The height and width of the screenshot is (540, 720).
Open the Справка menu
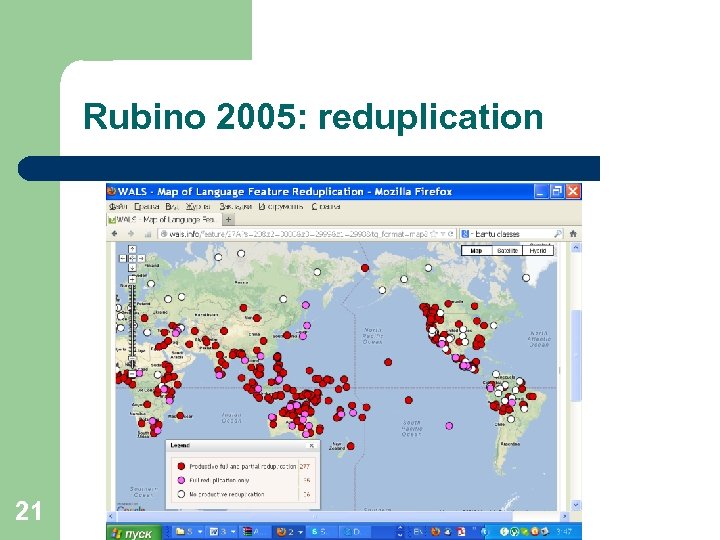click(x=326, y=207)
